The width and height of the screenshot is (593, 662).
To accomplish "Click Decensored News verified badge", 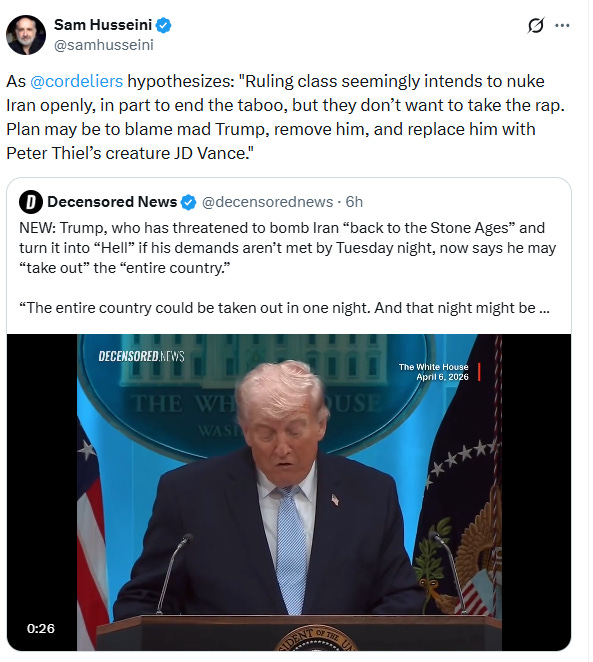I will click(188, 202).
